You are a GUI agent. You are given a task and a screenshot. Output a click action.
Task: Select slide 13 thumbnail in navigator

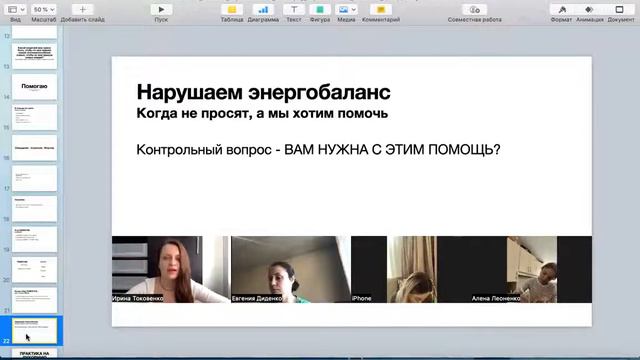[x=34, y=56]
